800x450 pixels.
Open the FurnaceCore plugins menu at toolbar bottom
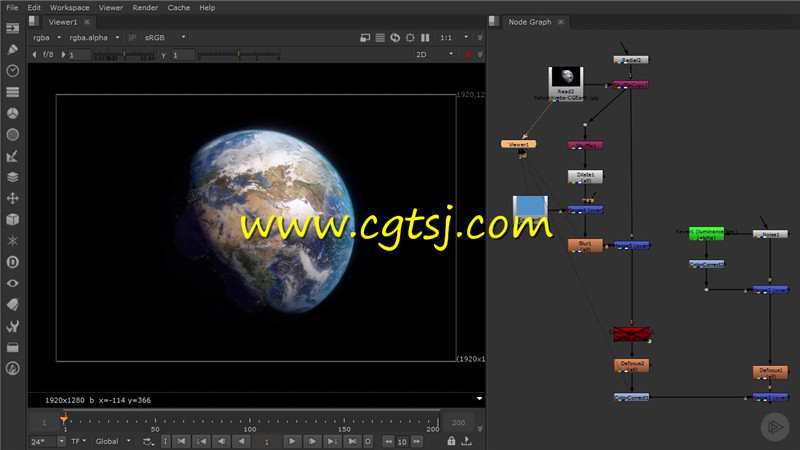pos(13,368)
